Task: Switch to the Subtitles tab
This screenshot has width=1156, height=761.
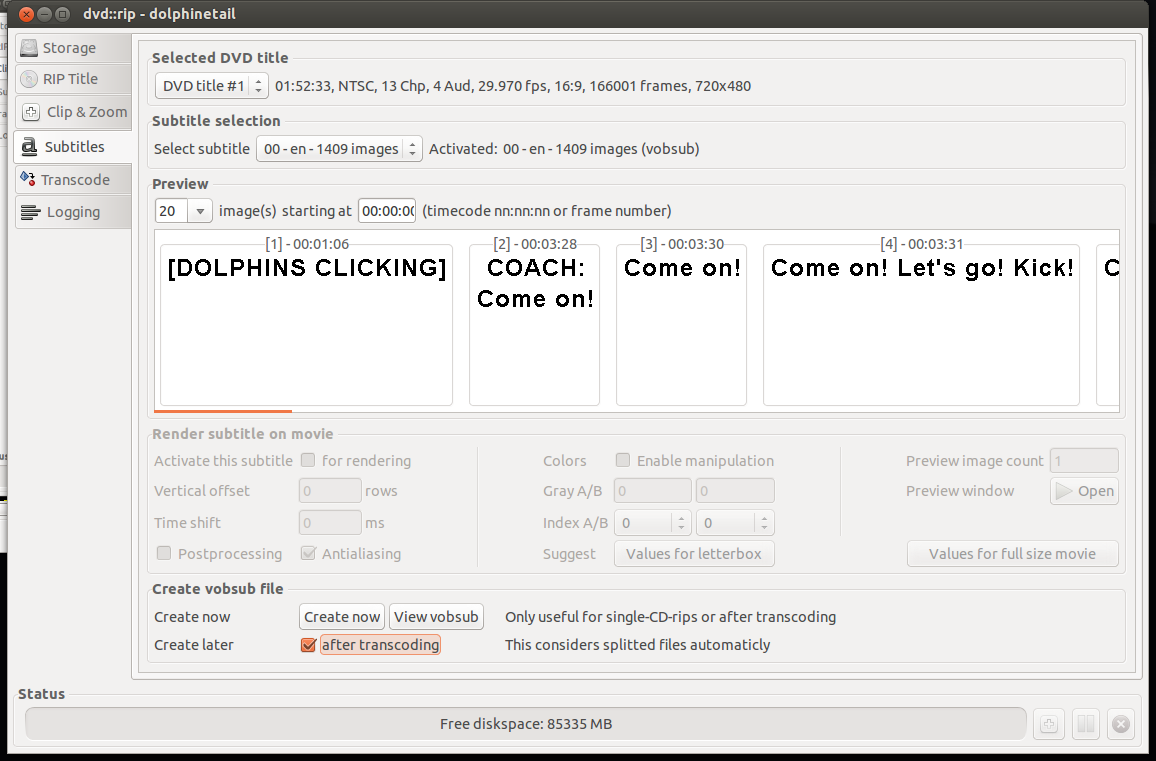Action: click(74, 147)
